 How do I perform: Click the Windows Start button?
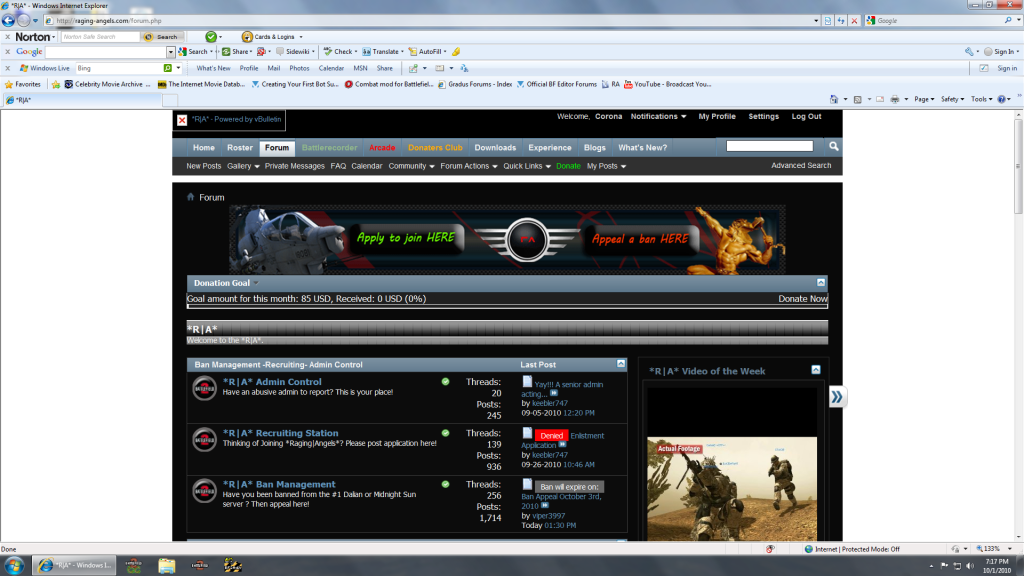click(14, 565)
